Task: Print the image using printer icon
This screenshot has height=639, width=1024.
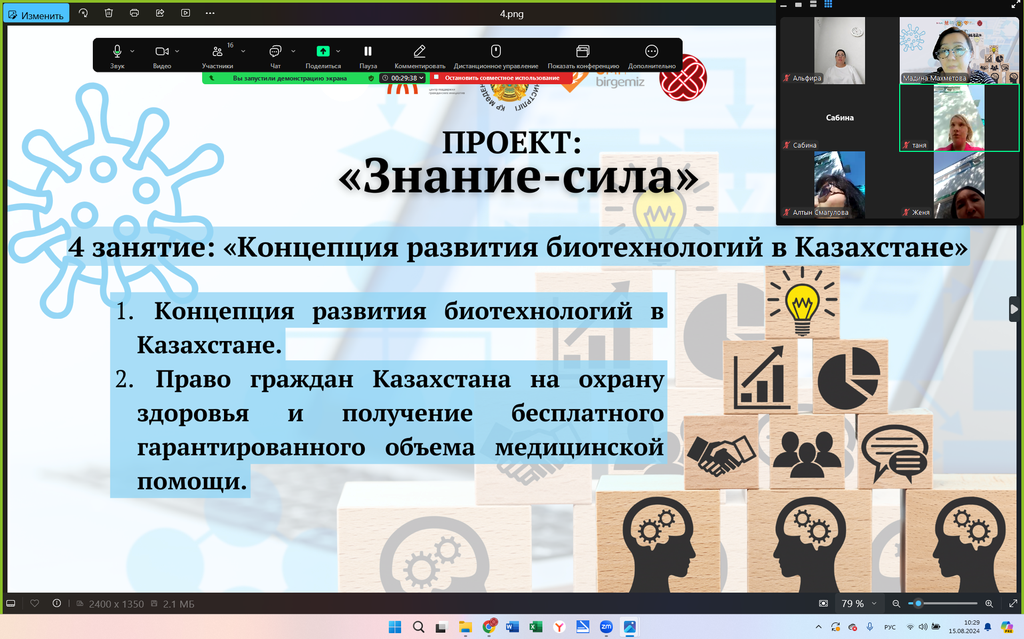Action: tap(134, 14)
